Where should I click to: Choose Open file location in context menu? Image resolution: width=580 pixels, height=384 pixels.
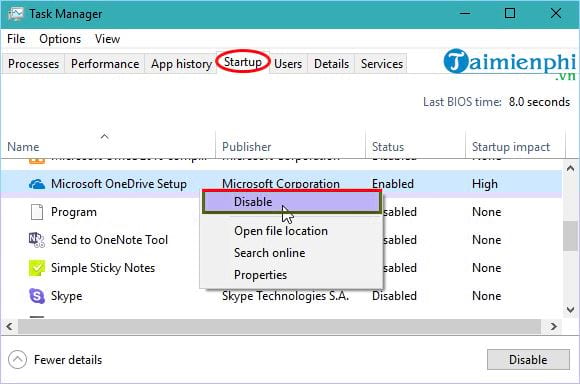point(281,231)
